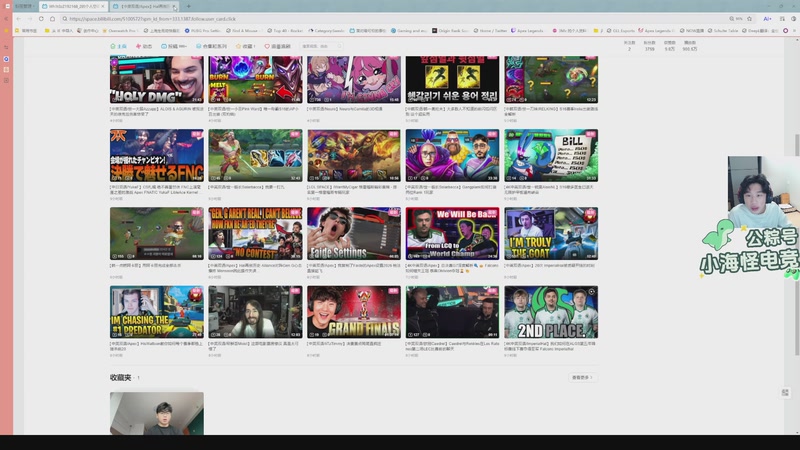Open the Schulte Table bookmark
Image resolution: width=800 pixels, height=450 pixels.
point(723,31)
